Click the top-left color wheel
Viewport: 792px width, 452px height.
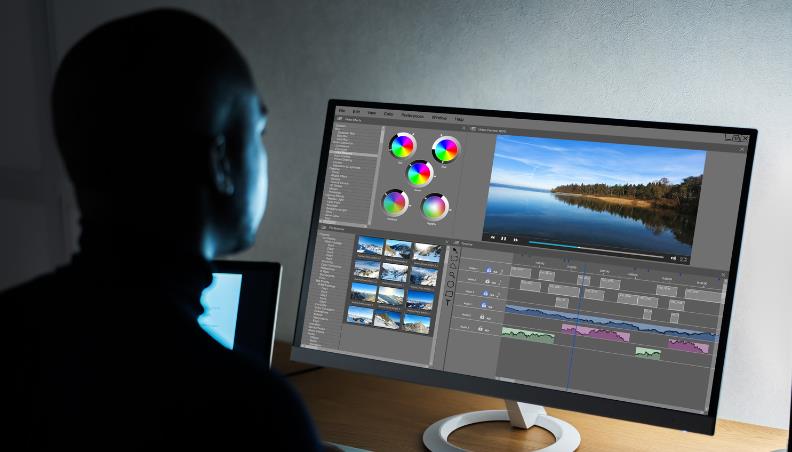click(x=403, y=146)
